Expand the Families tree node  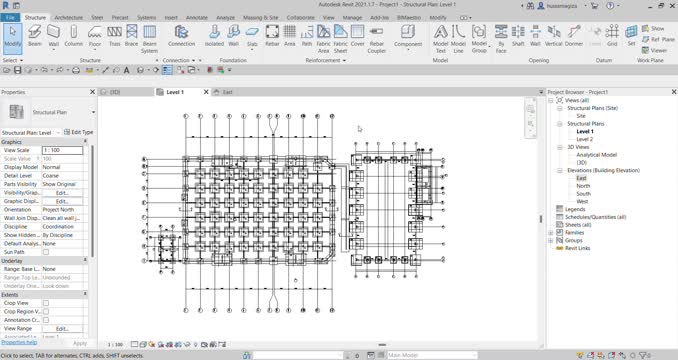[551, 233]
